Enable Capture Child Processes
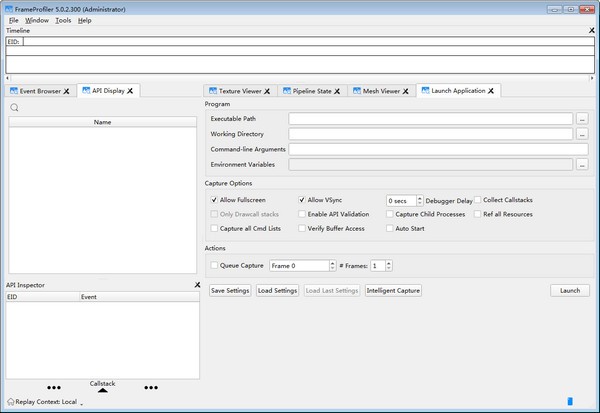 pyautogui.click(x=390, y=214)
